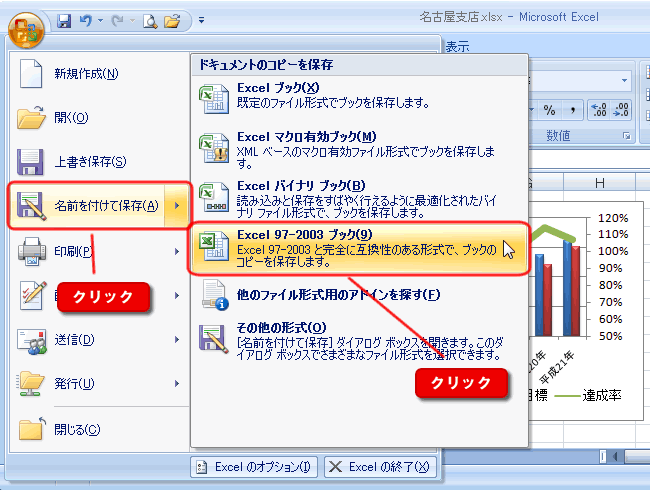650x490 pixels.
Task: Open the number format combo box dropdown
Action: [624, 80]
